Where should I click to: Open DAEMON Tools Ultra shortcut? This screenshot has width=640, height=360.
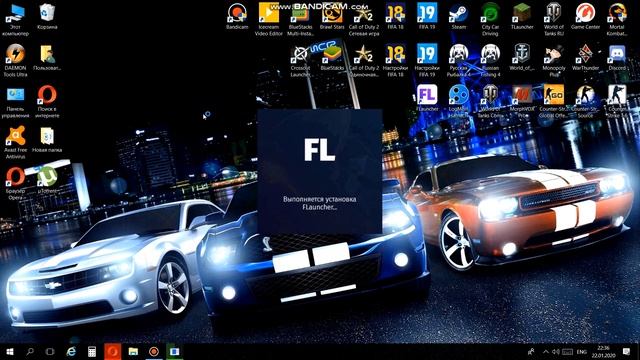coord(15,60)
